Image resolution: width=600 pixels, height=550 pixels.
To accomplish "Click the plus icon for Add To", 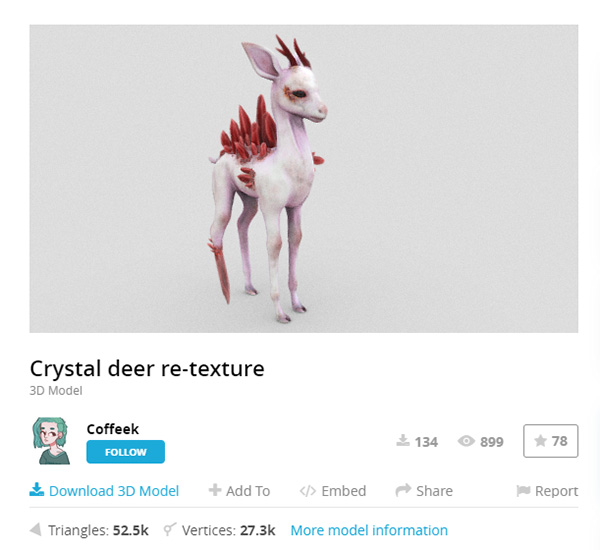I will pyautogui.click(x=215, y=490).
